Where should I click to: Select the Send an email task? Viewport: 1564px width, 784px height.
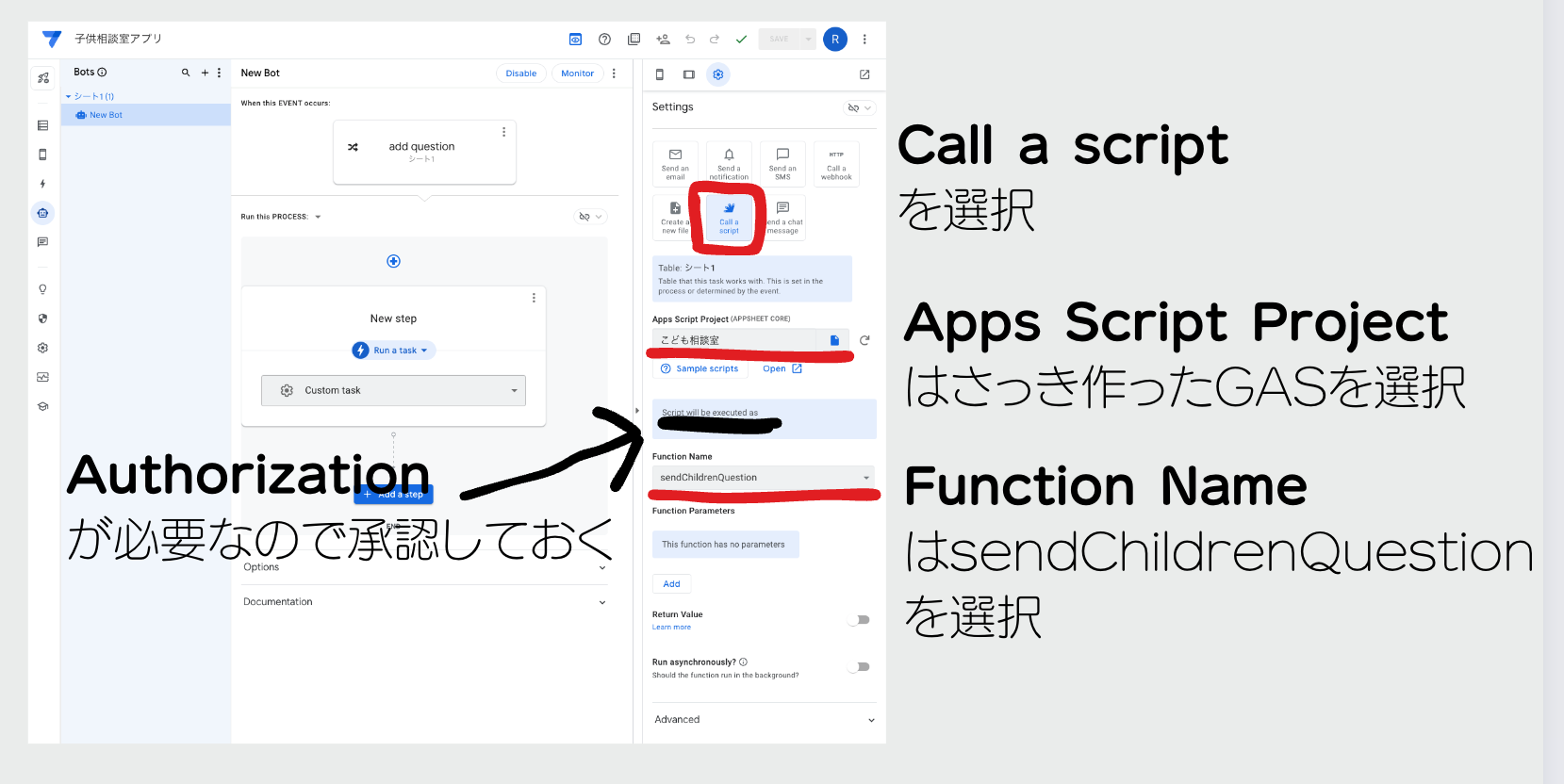(x=675, y=164)
